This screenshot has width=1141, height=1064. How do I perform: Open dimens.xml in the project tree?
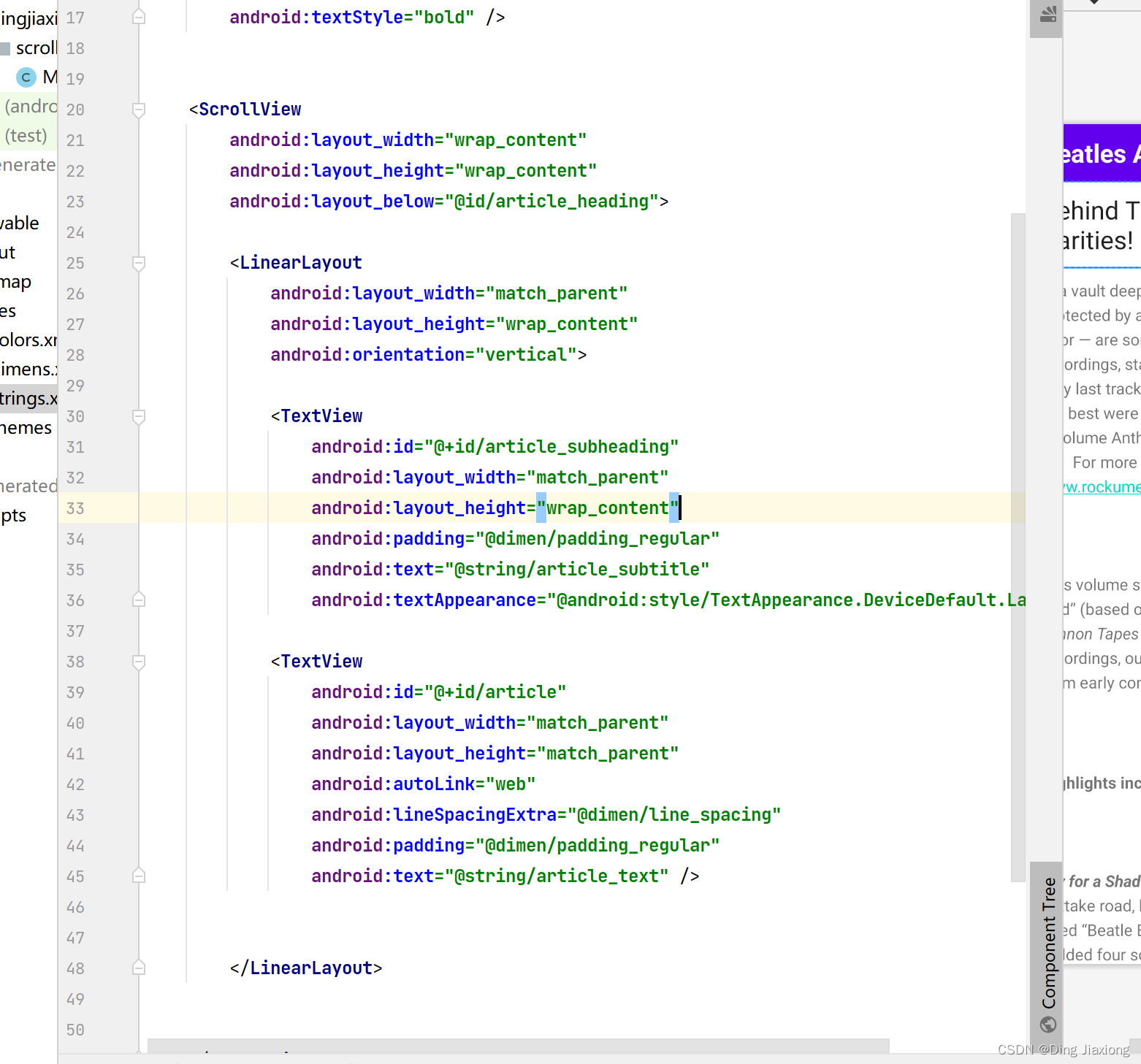[x=28, y=370]
